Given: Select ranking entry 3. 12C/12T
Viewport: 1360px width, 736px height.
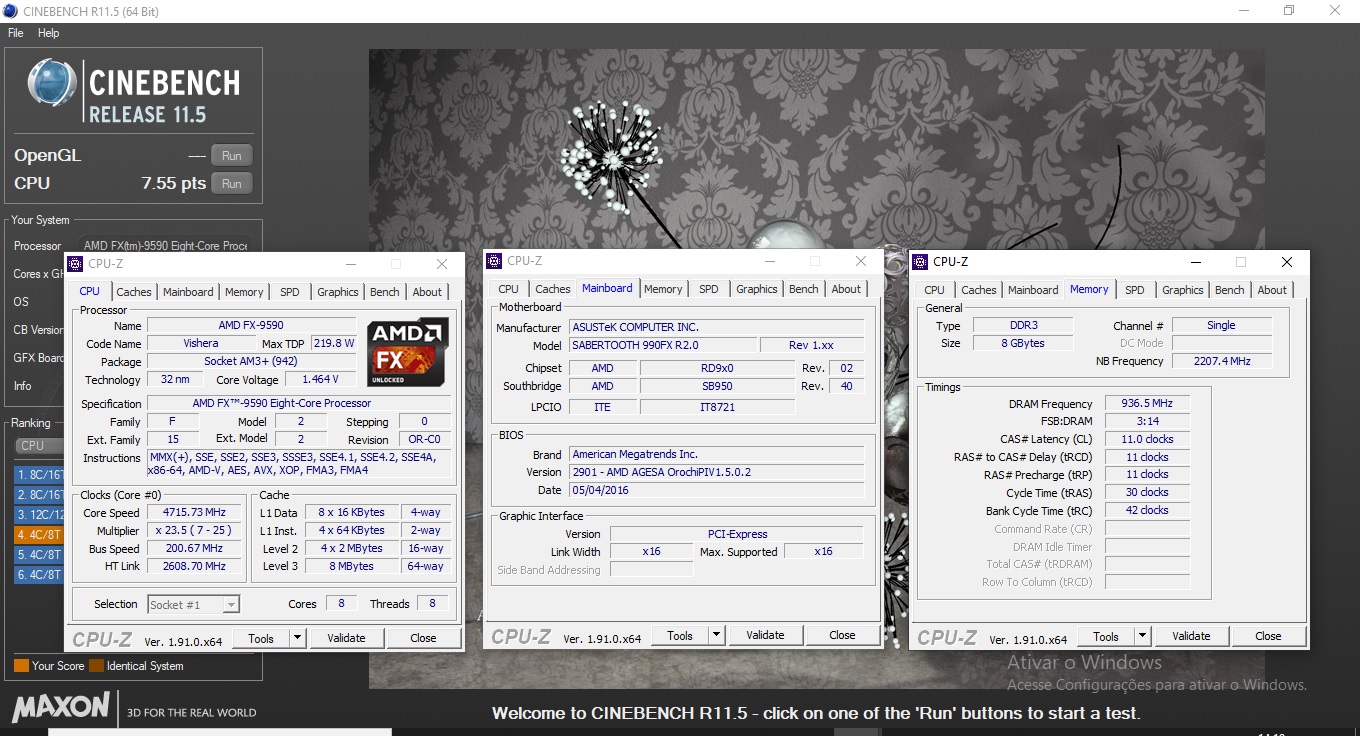Looking at the screenshot, I should pyautogui.click(x=40, y=515).
